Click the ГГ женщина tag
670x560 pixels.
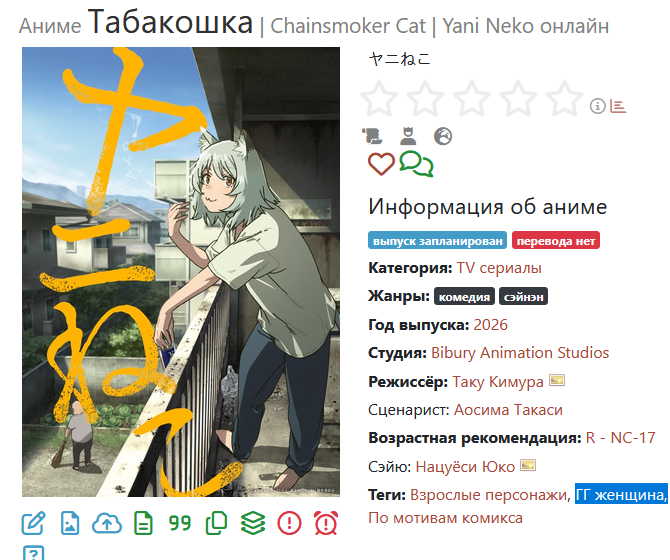621,495
